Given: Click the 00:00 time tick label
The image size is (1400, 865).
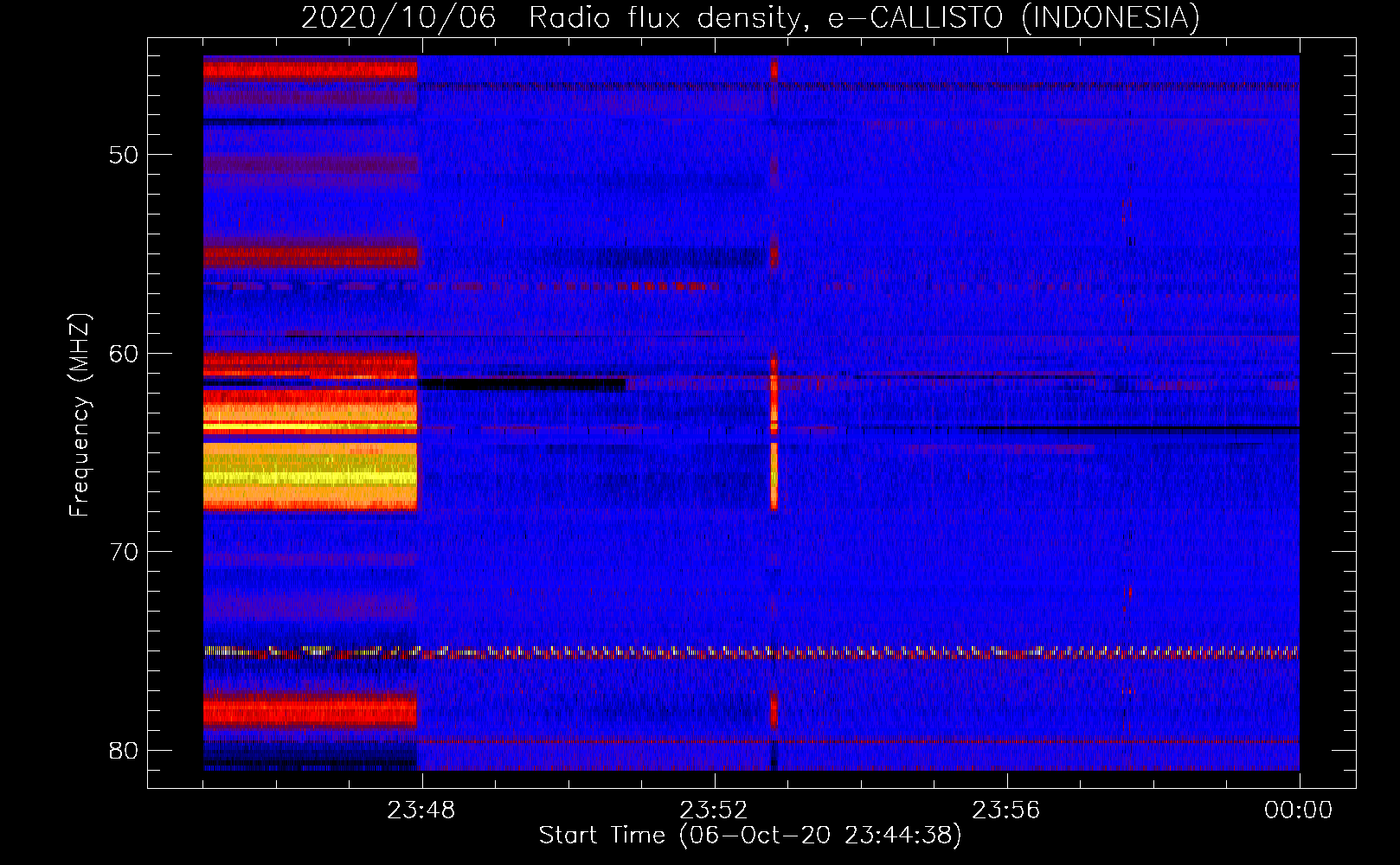Looking at the screenshot, I should click(1299, 811).
